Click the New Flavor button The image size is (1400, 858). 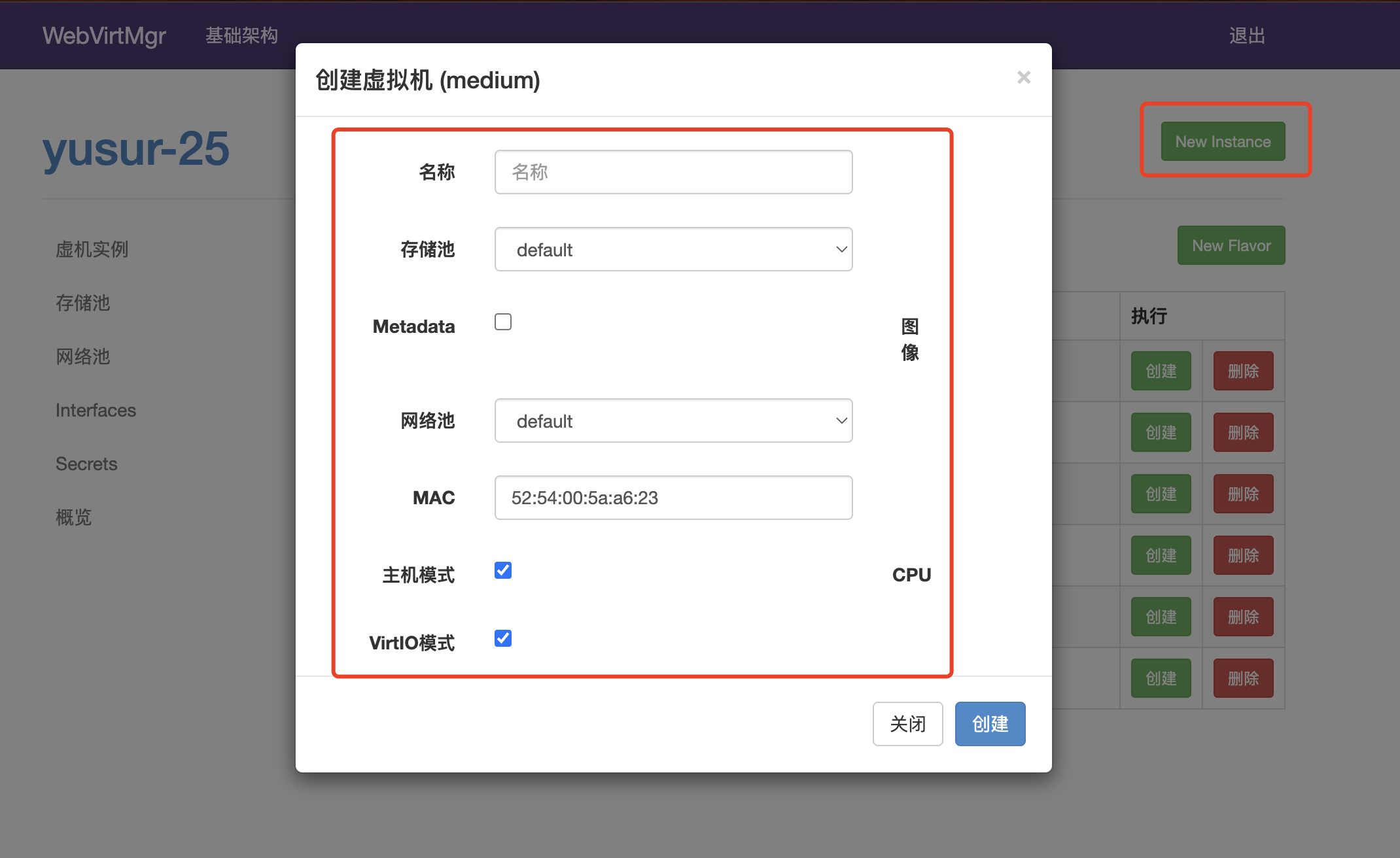pos(1231,245)
